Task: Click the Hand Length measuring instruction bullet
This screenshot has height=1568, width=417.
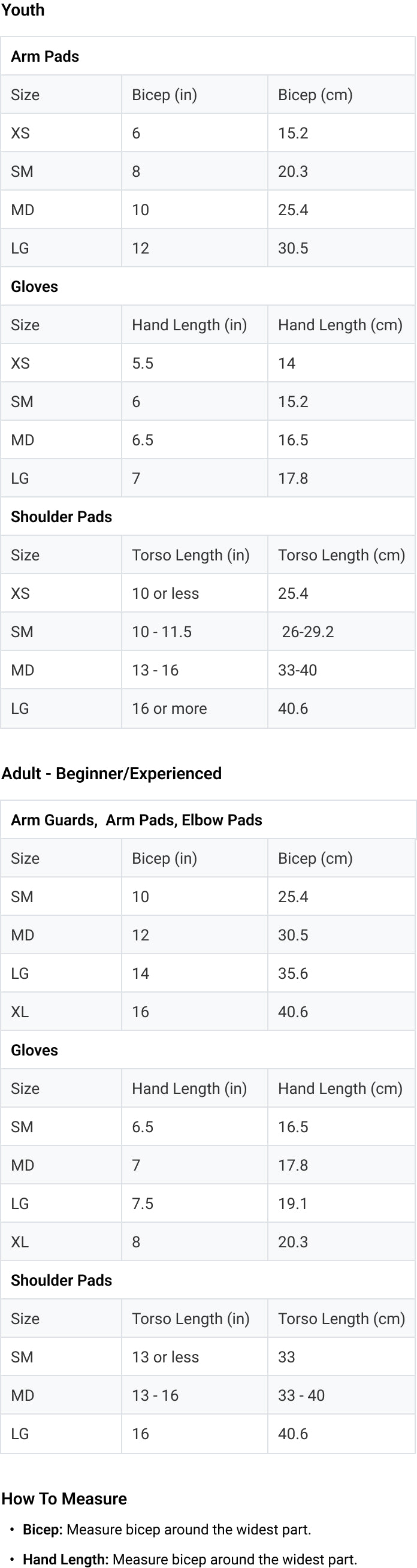Action: coord(189,1560)
